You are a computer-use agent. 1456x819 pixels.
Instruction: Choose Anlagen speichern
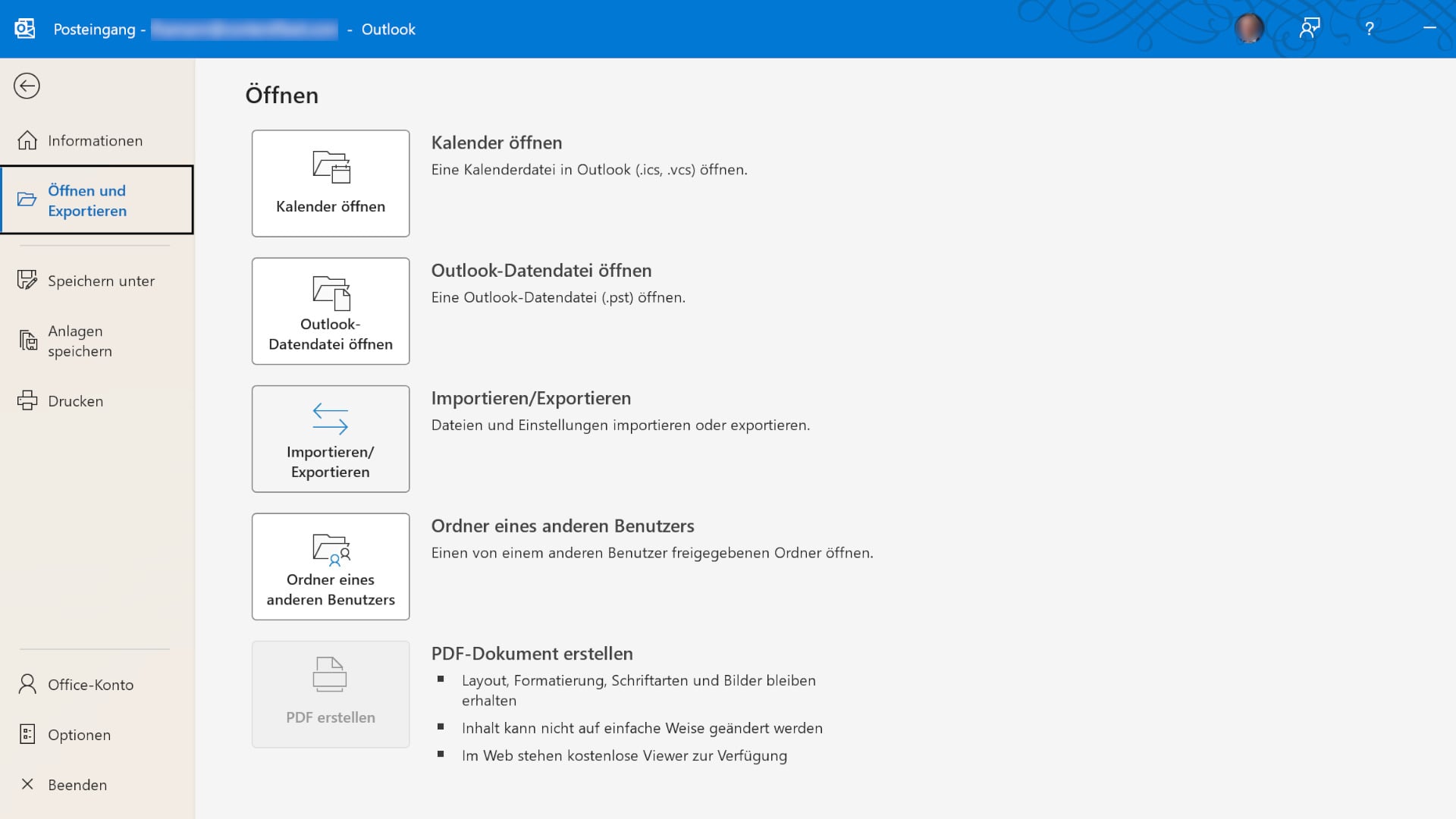pyautogui.click(x=97, y=341)
